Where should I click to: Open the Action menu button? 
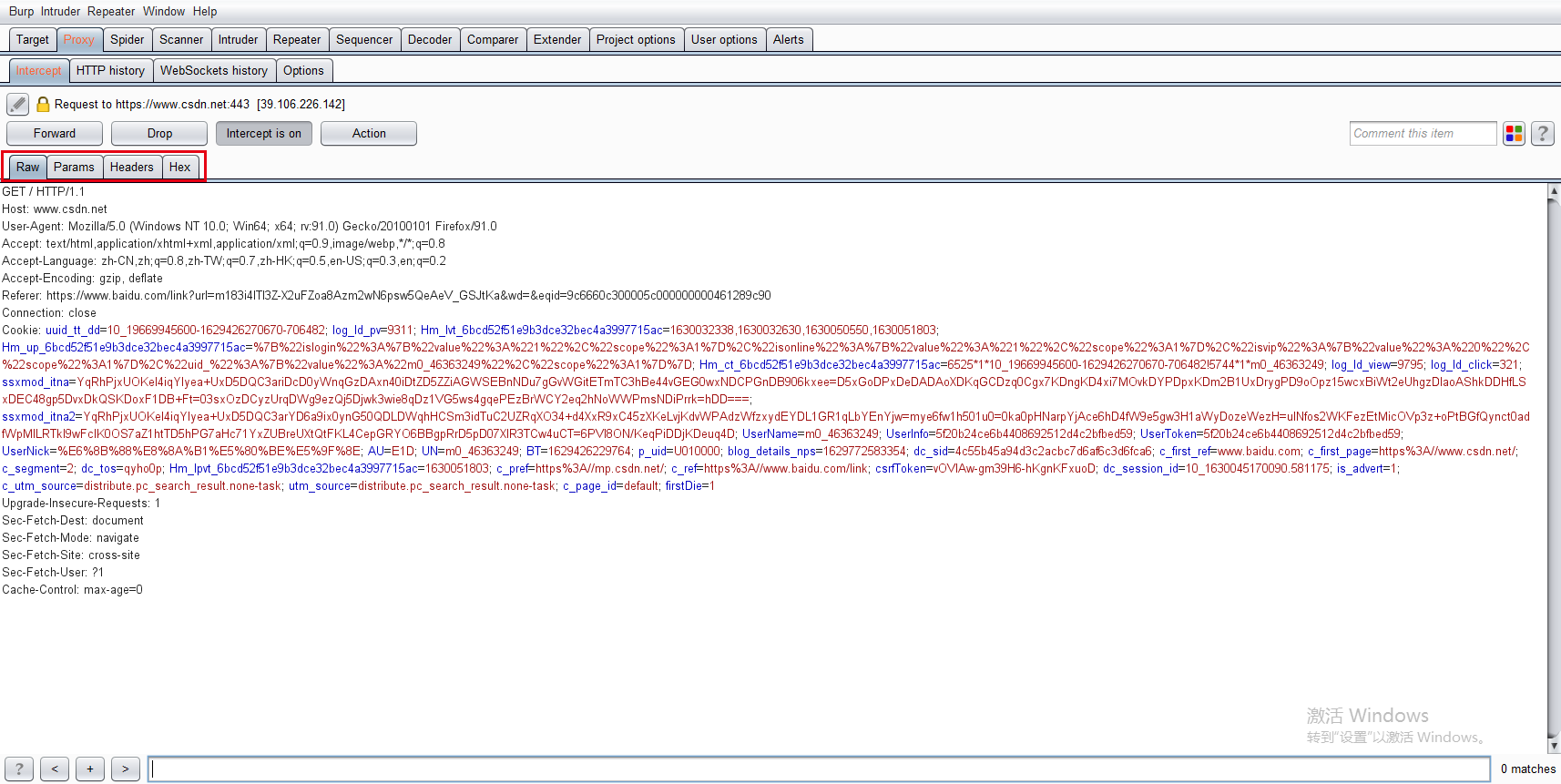point(369,133)
